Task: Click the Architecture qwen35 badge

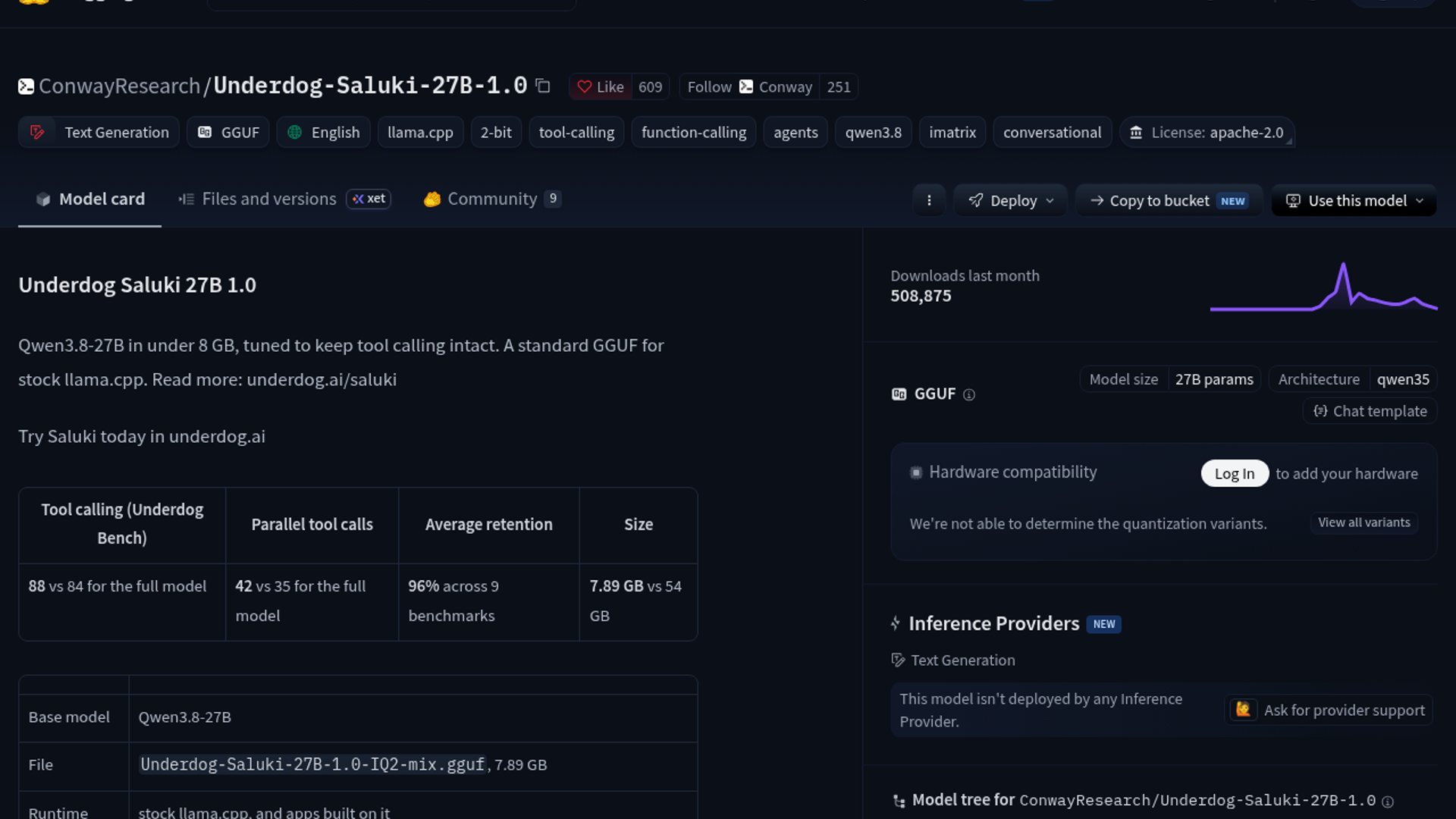Action: (x=1353, y=379)
